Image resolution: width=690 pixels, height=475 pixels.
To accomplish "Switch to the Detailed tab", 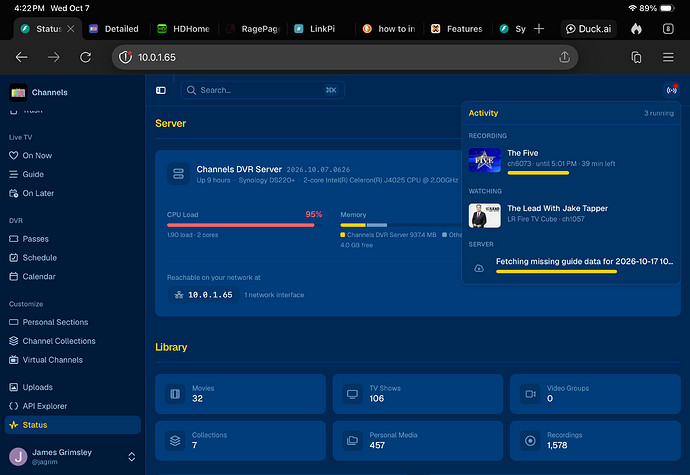I will tap(114, 29).
